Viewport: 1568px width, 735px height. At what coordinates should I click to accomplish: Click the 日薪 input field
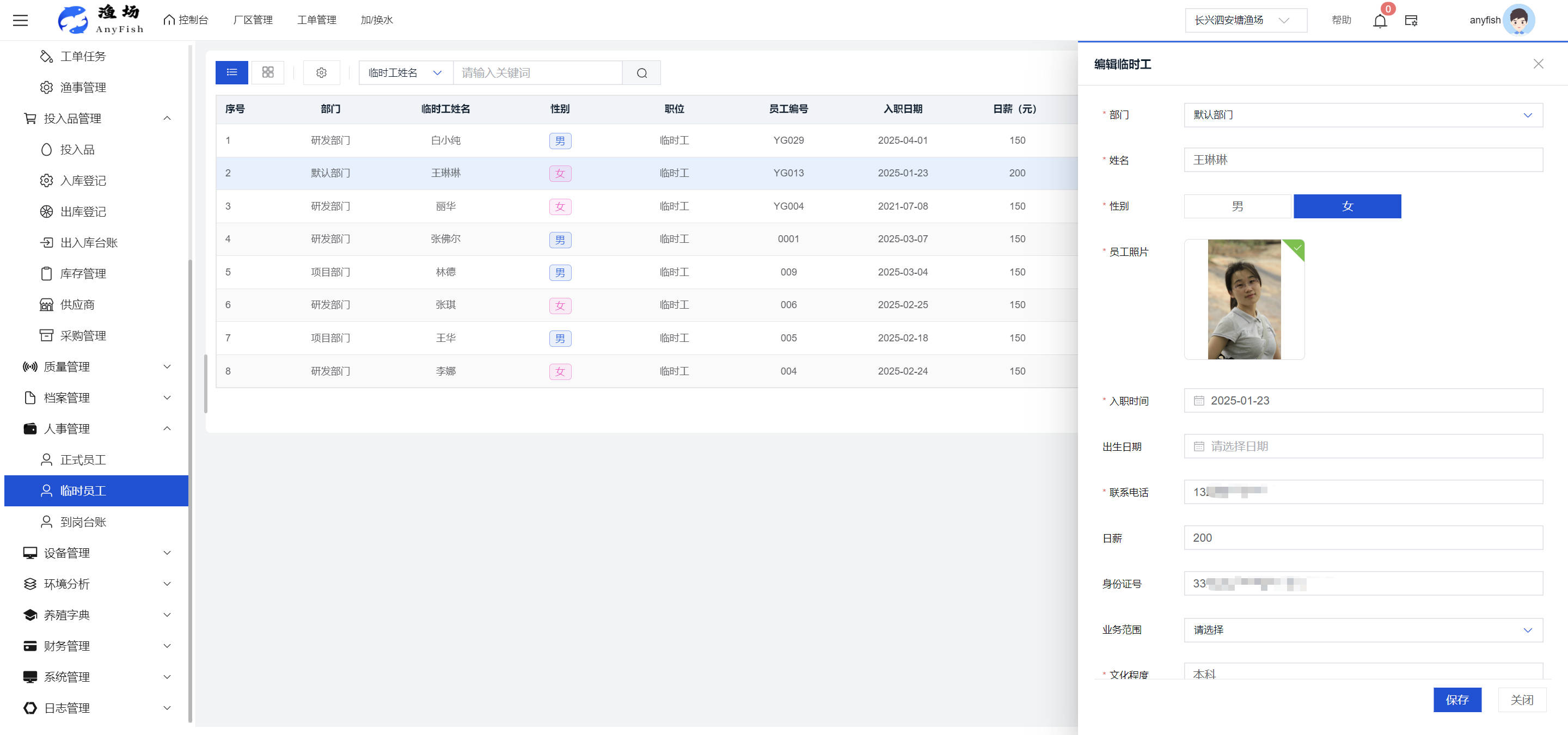tap(1362, 538)
